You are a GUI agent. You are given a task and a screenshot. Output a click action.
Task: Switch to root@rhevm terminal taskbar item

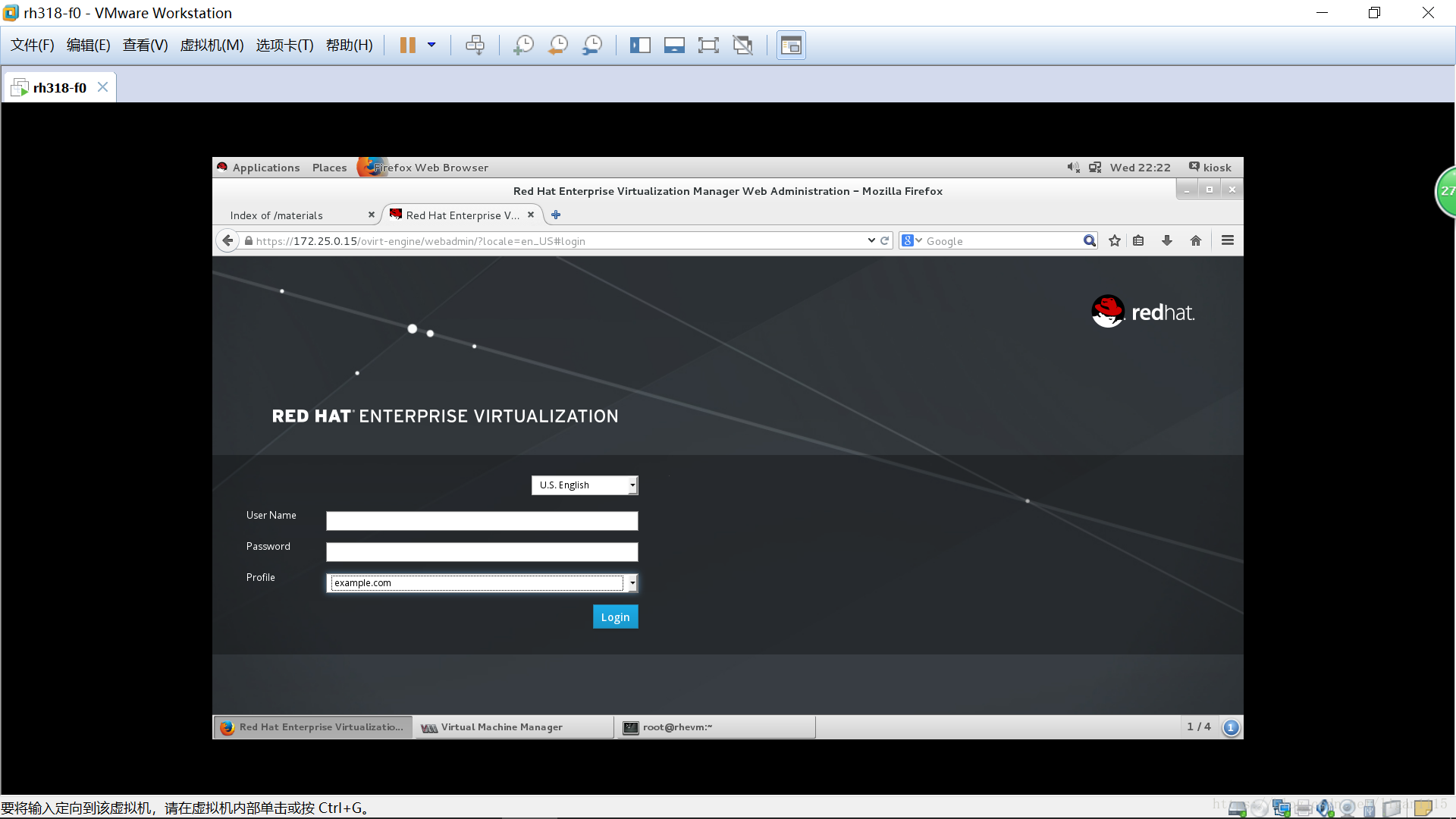click(716, 727)
